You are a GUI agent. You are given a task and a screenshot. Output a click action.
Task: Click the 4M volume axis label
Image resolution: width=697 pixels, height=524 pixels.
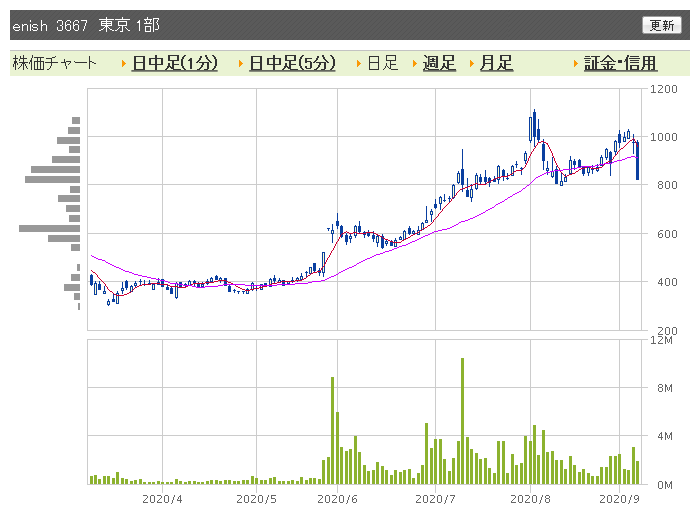(x=665, y=436)
